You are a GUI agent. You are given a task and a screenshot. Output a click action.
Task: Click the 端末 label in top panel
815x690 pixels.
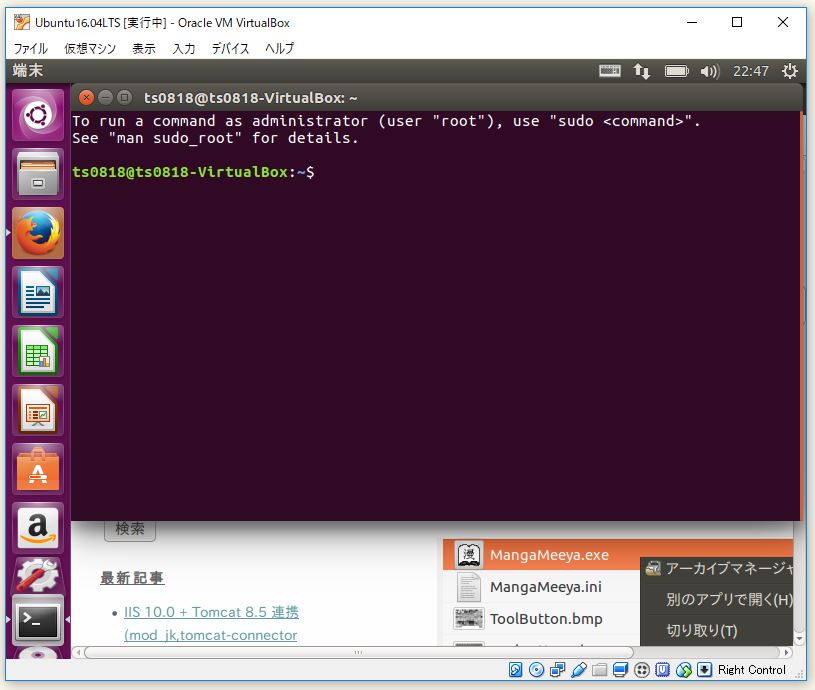pos(28,71)
